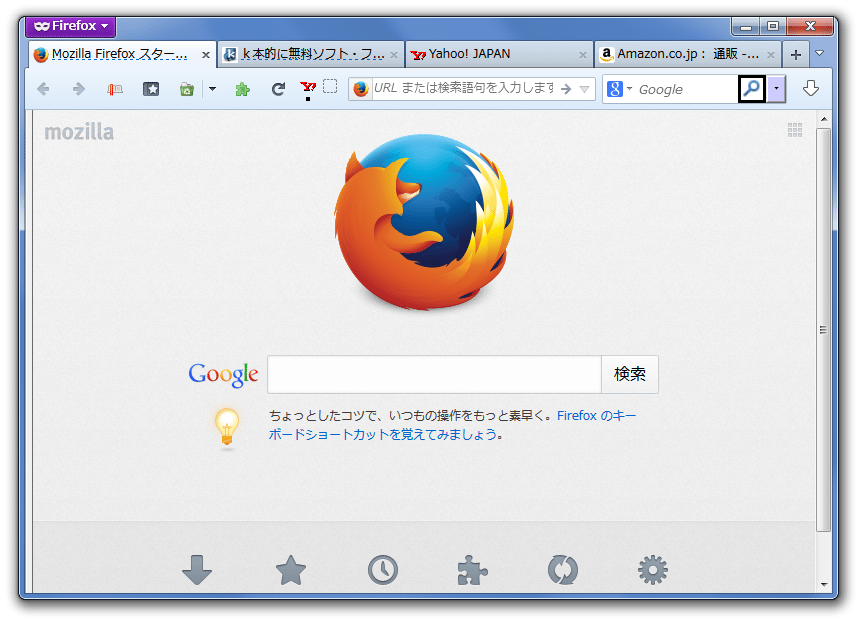Click the mozilla wordmark
This screenshot has height=621, width=860.
click(x=79, y=132)
